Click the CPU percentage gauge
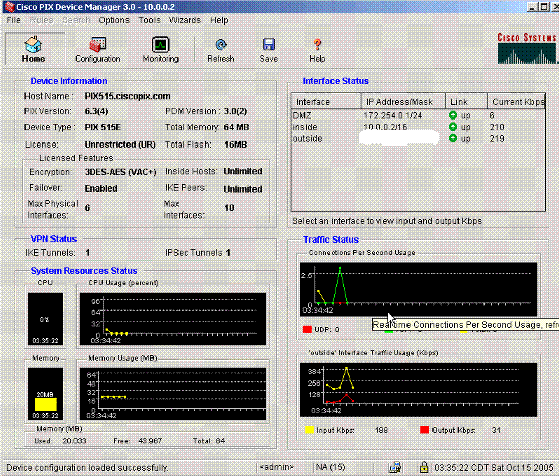Screen dimensions: 559x476 click(45, 319)
